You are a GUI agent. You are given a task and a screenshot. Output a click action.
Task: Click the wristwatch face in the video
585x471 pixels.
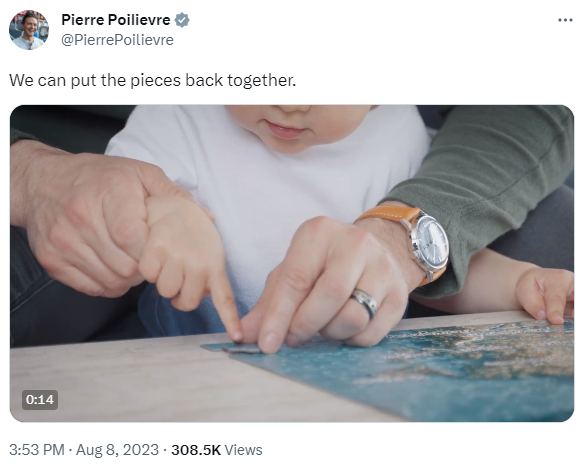(431, 241)
